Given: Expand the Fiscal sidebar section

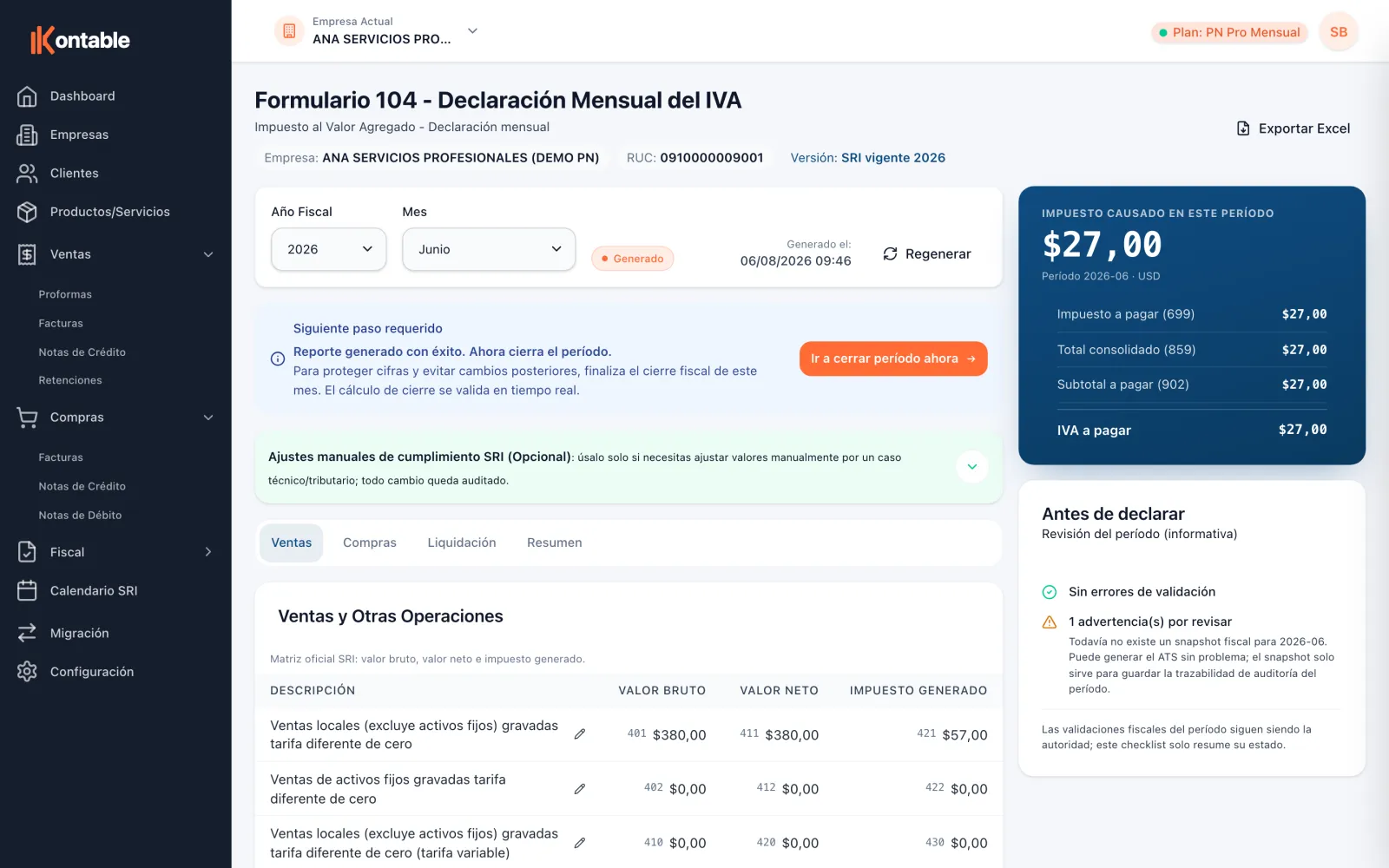Looking at the screenshot, I should pyautogui.click(x=208, y=552).
